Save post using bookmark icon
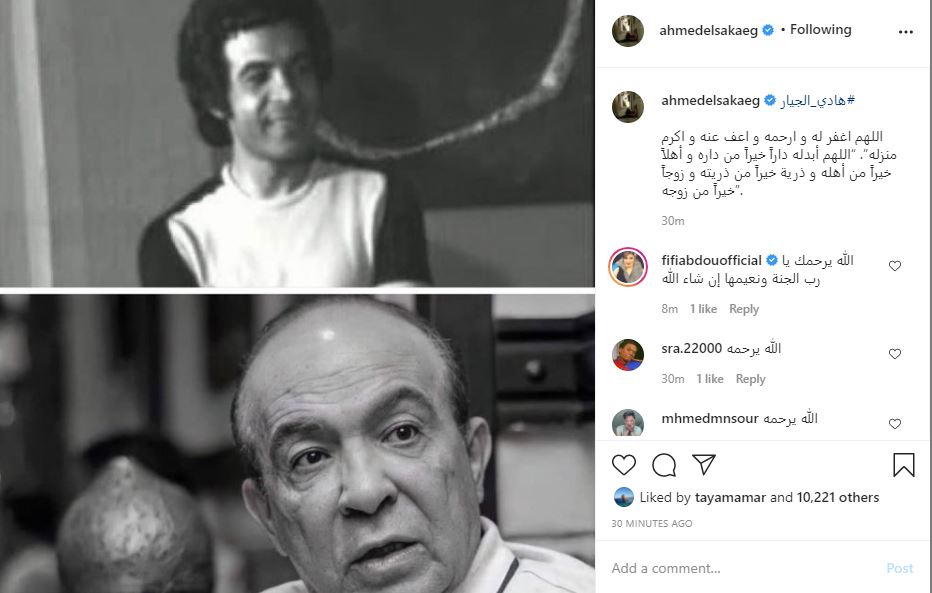This screenshot has height=593, width=932. (903, 465)
